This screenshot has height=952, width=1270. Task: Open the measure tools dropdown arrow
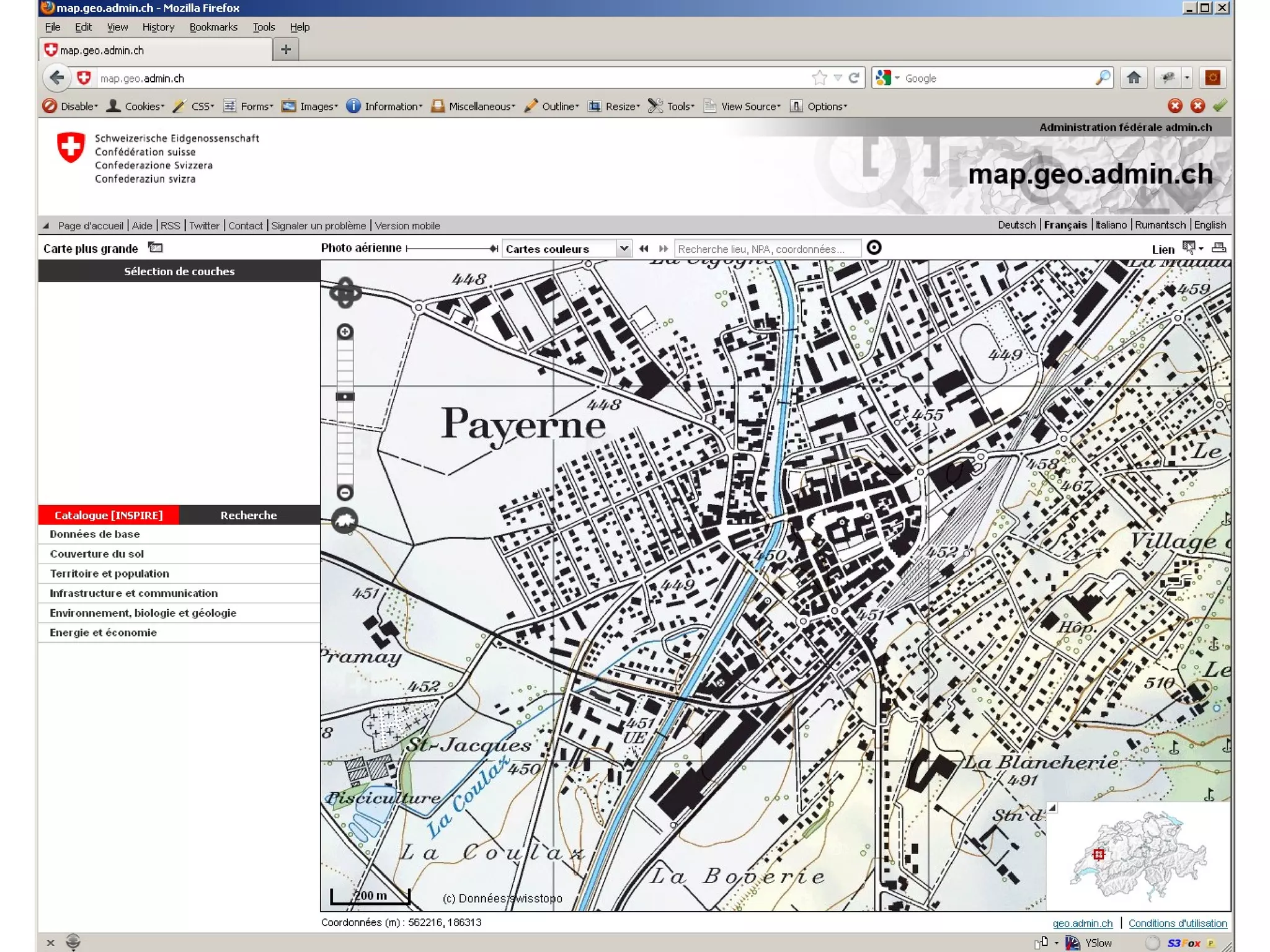click(x=1201, y=249)
